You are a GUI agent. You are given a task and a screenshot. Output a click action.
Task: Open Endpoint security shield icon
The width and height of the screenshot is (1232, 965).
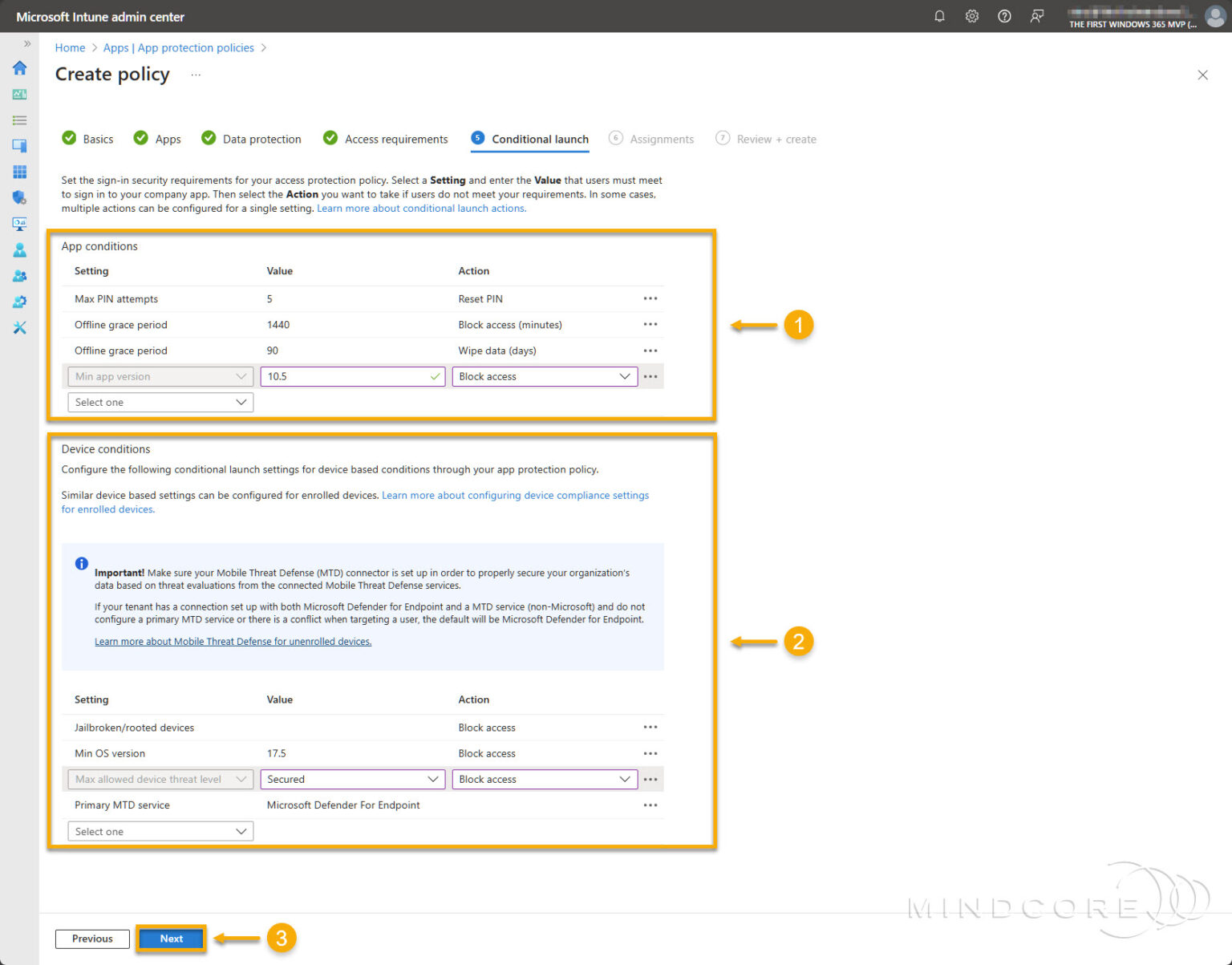tap(19, 197)
